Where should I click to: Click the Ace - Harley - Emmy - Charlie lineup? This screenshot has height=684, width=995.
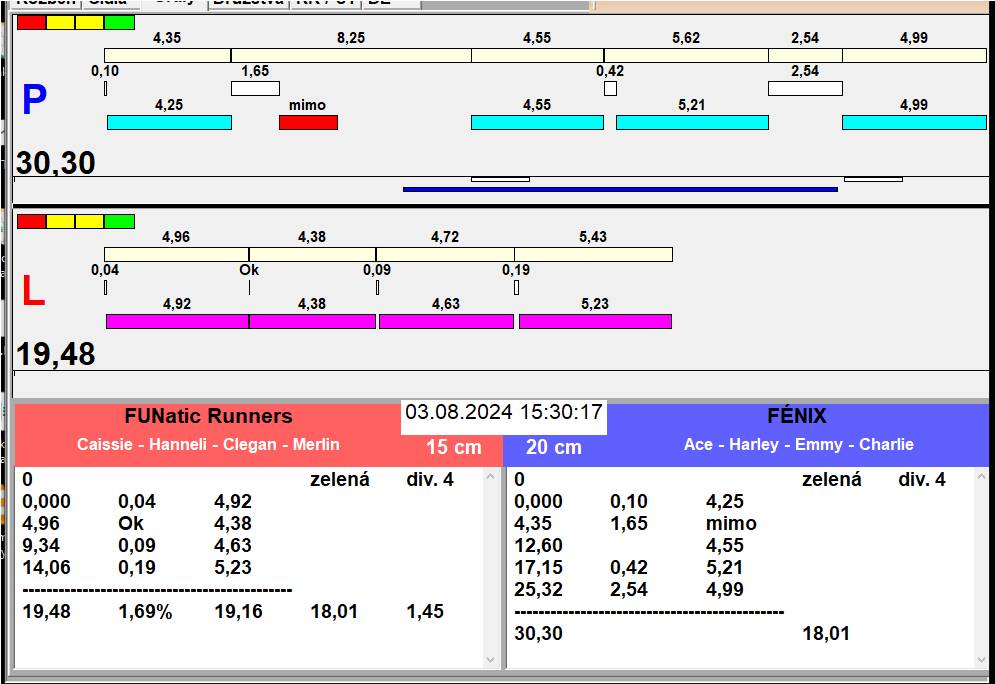click(799, 444)
